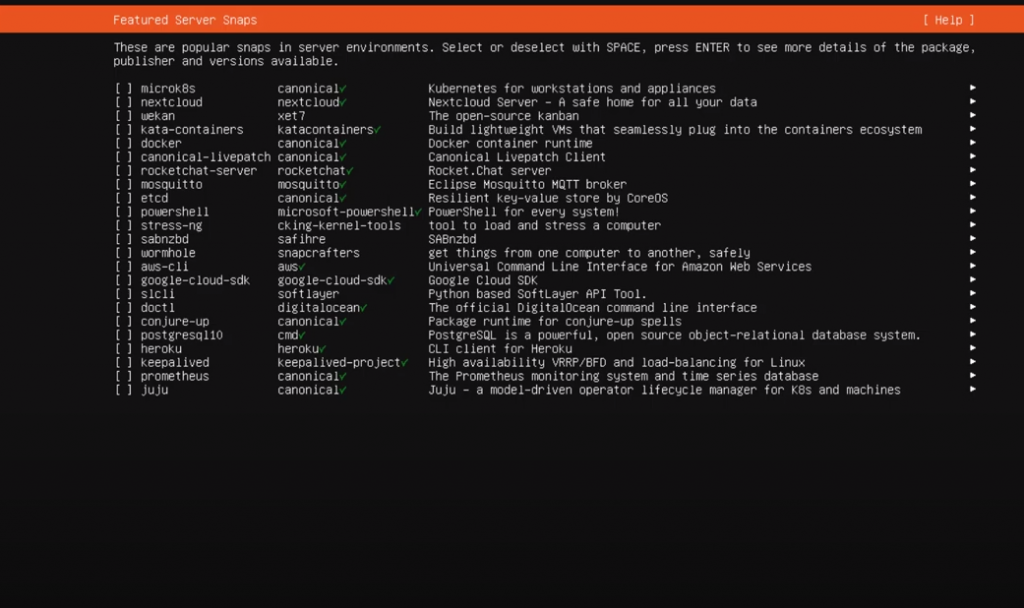Screen dimensions: 1024x608
Task: Expand the Canonical Livepatch Client arrow
Action: coord(972,156)
